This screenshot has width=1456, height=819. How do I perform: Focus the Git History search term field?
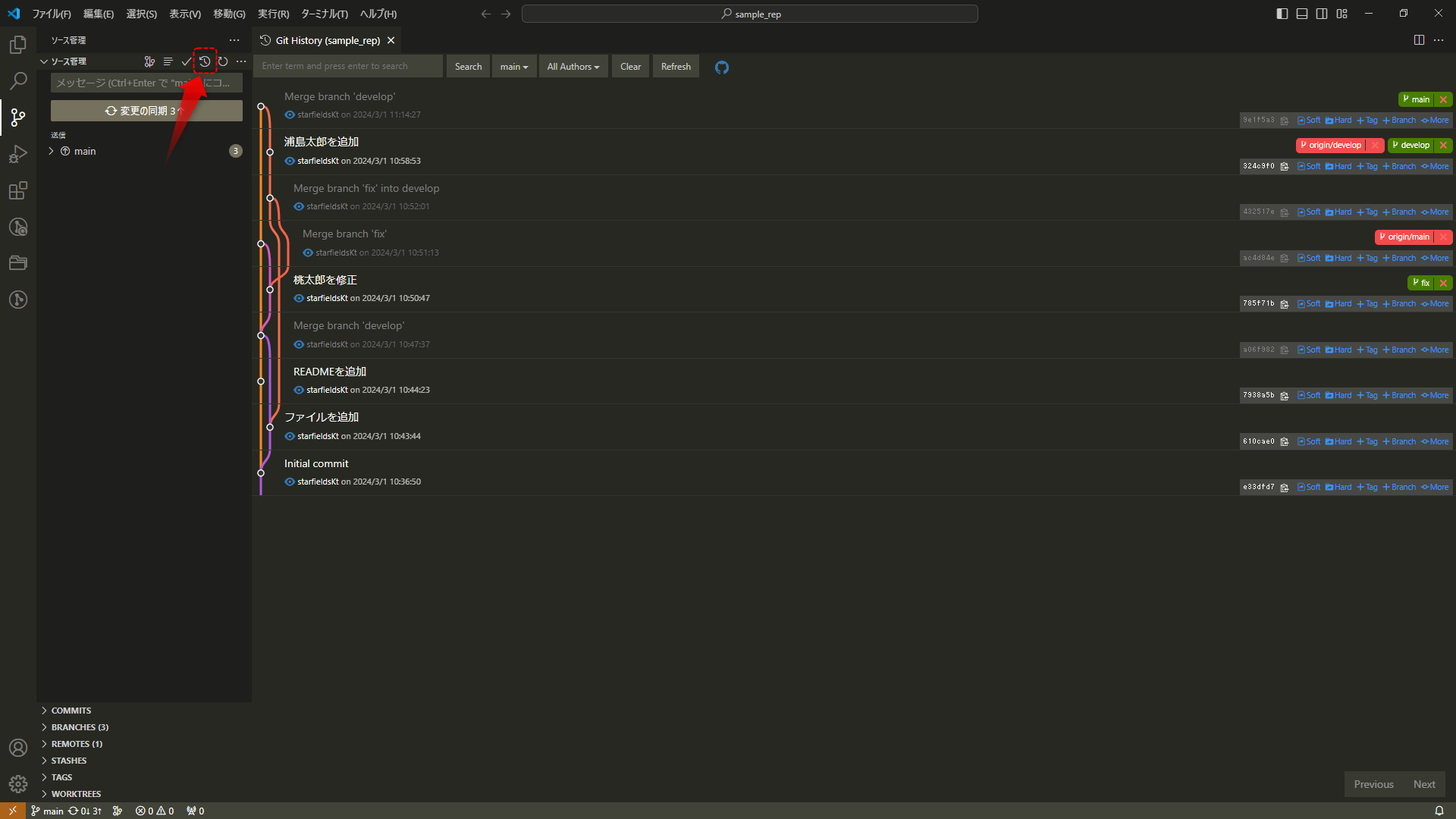coord(348,67)
